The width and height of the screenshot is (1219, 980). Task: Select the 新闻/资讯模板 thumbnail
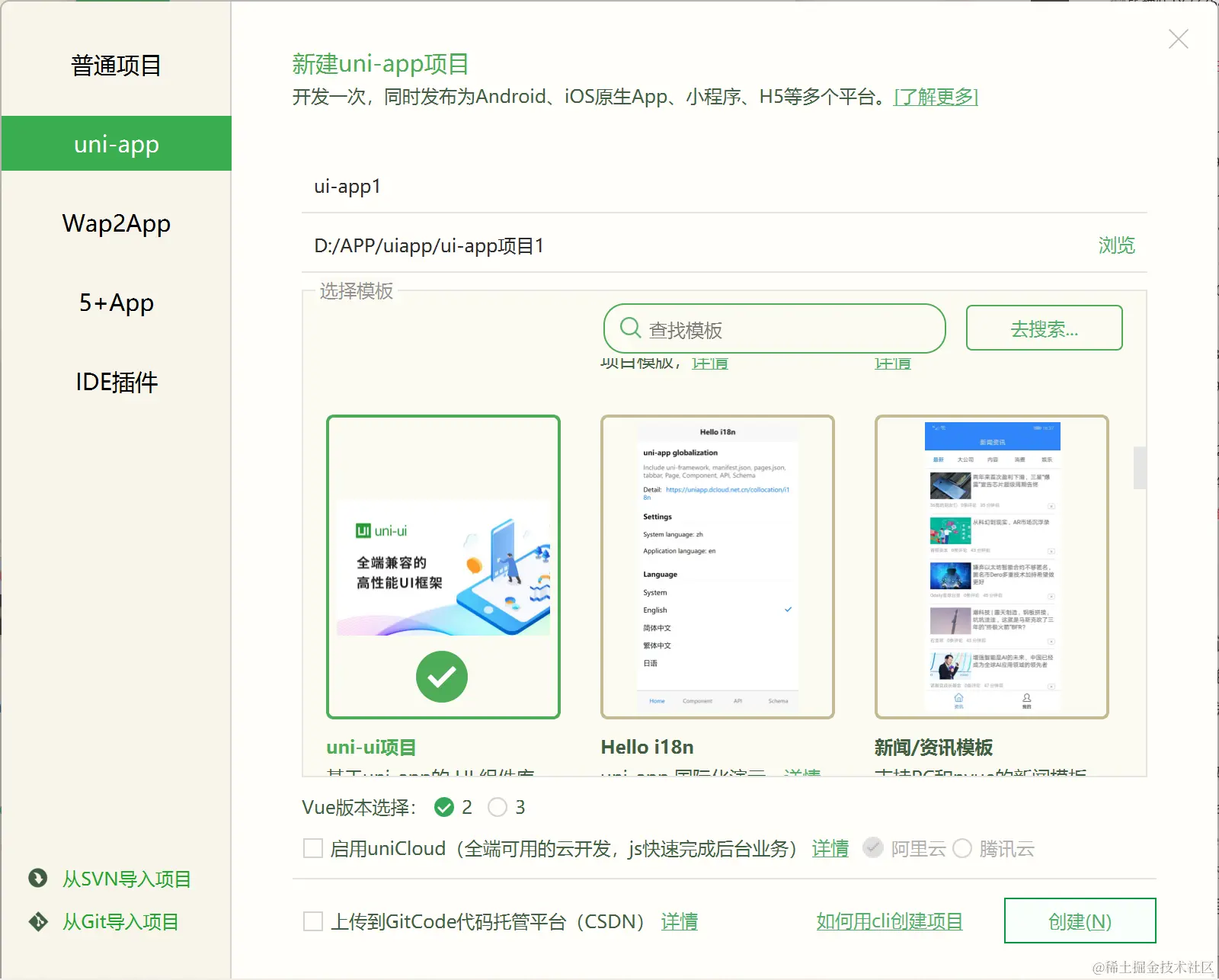point(992,567)
